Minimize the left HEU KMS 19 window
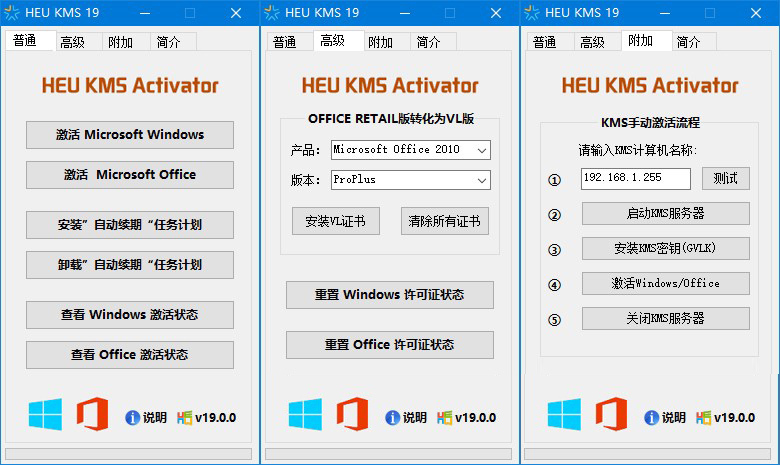The width and height of the screenshot is (780, 465). click(145, 13)
